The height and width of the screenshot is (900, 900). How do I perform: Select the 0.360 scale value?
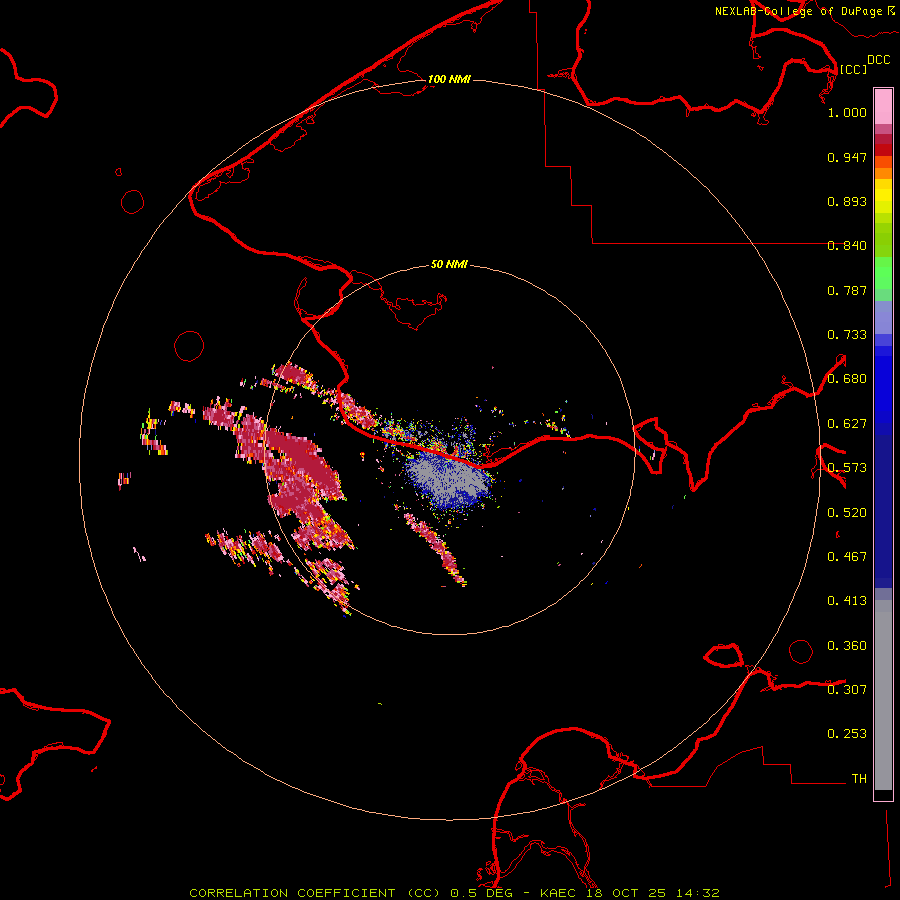click(847, 646)
